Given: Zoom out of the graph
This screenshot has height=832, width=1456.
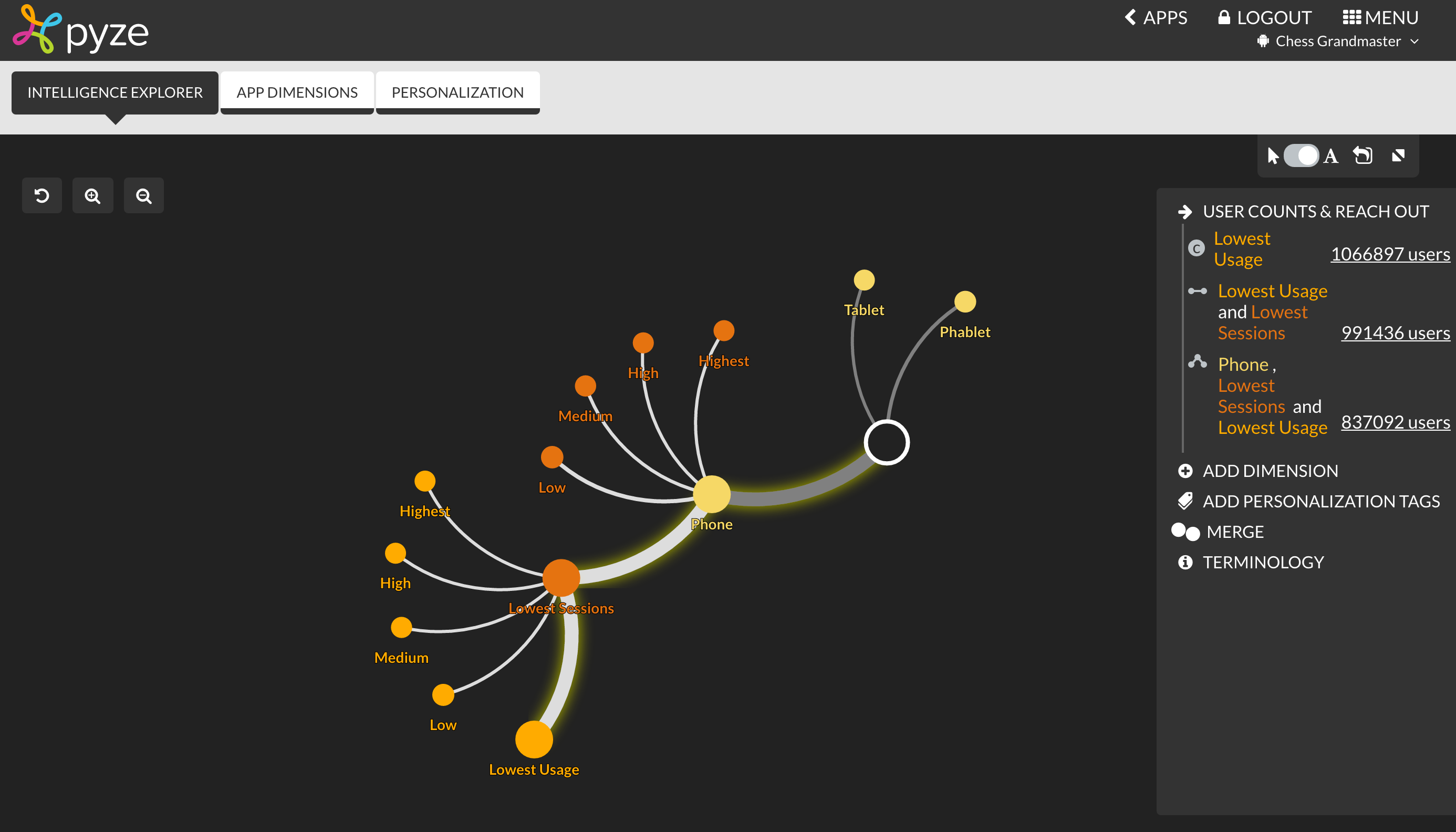Looking at the screenshot, I should [x=143, y=196].
